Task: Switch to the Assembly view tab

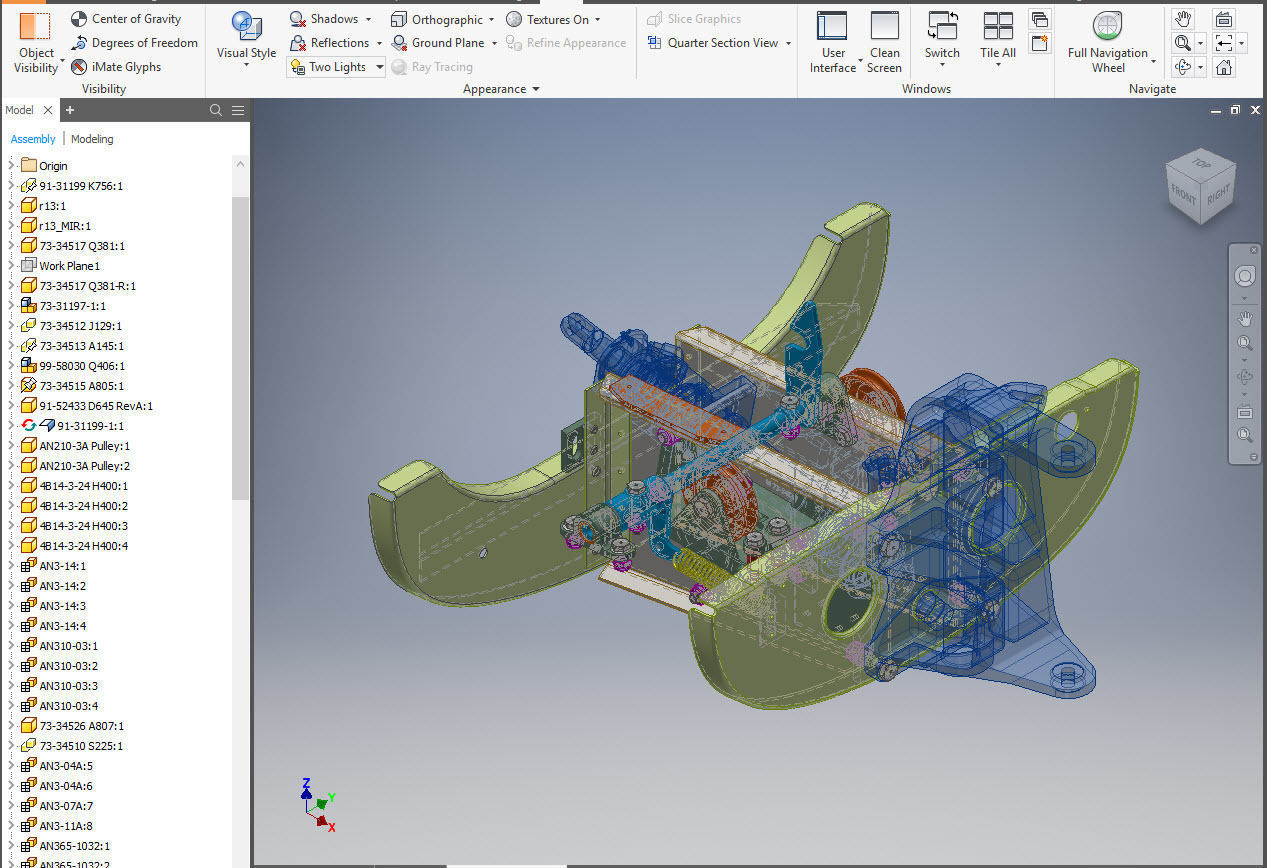Action: click(x=33, y=139)
